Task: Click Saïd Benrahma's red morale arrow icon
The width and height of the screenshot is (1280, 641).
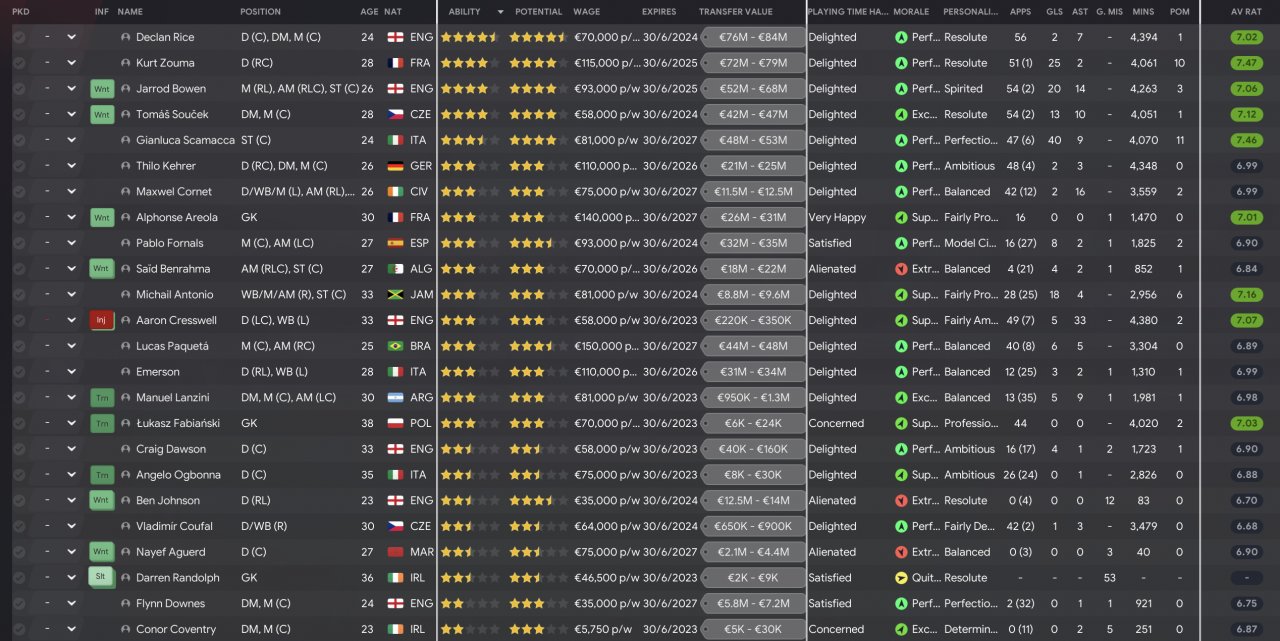Action: [x=901, y=269]
